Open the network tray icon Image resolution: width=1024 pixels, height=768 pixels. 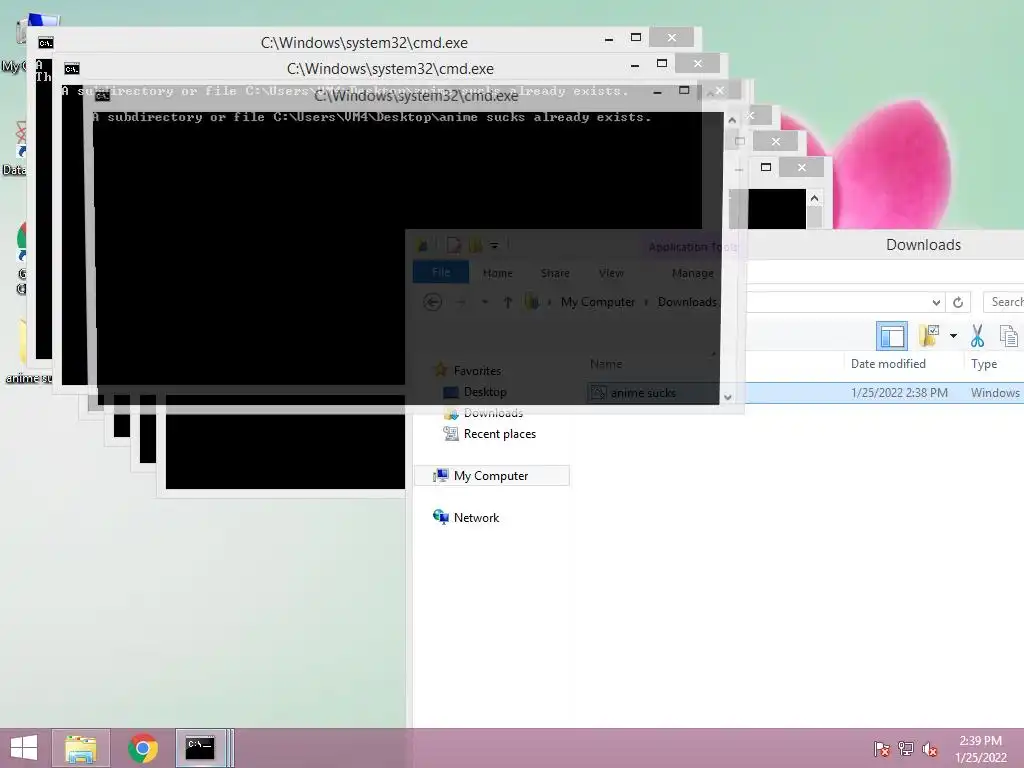[906, 749]
